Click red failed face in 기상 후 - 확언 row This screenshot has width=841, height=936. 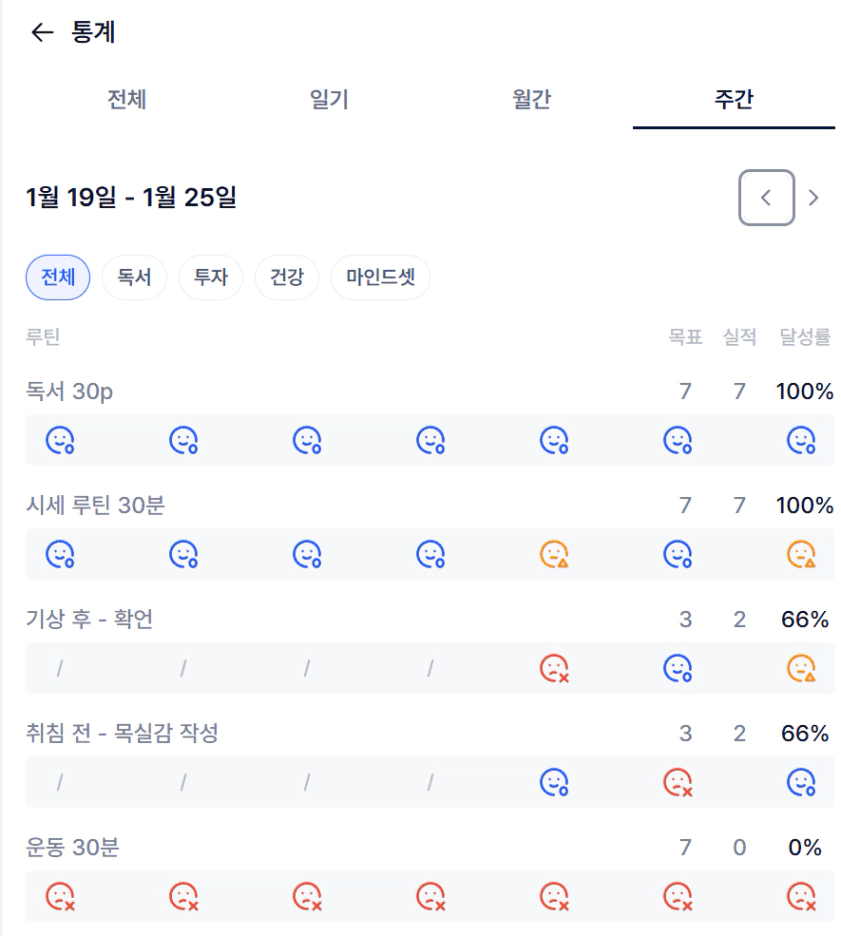(554, 668)
